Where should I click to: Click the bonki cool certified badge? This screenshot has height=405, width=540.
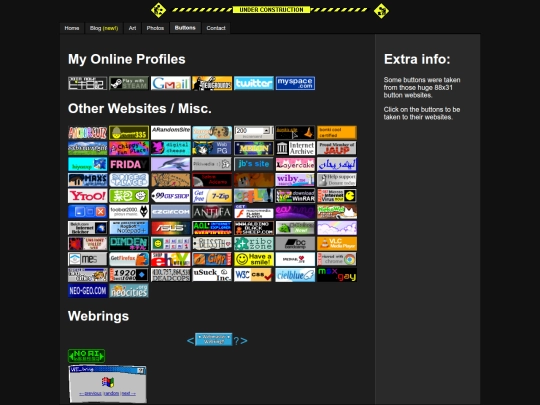337,133
